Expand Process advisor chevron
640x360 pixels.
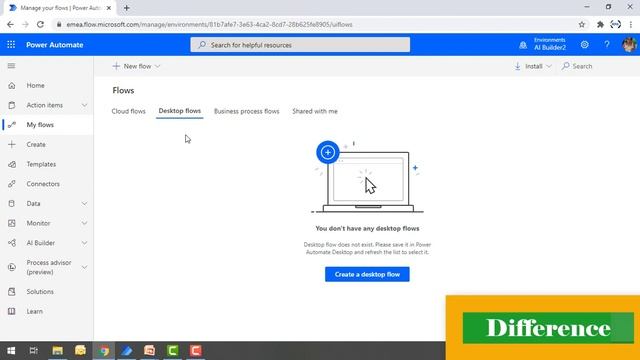click(84, 267)
